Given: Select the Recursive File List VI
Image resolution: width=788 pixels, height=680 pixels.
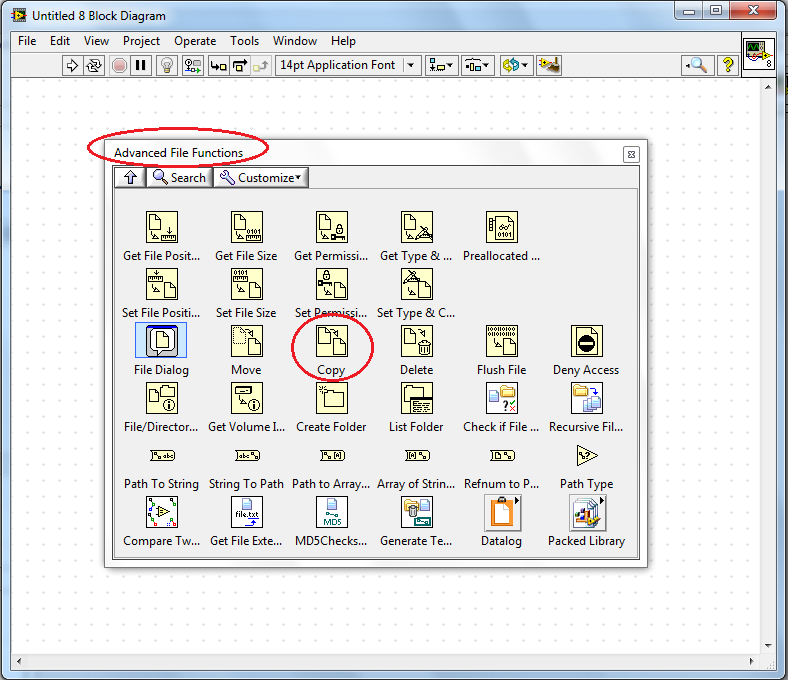Looking at the screenshot, I should tap(586, 398).
